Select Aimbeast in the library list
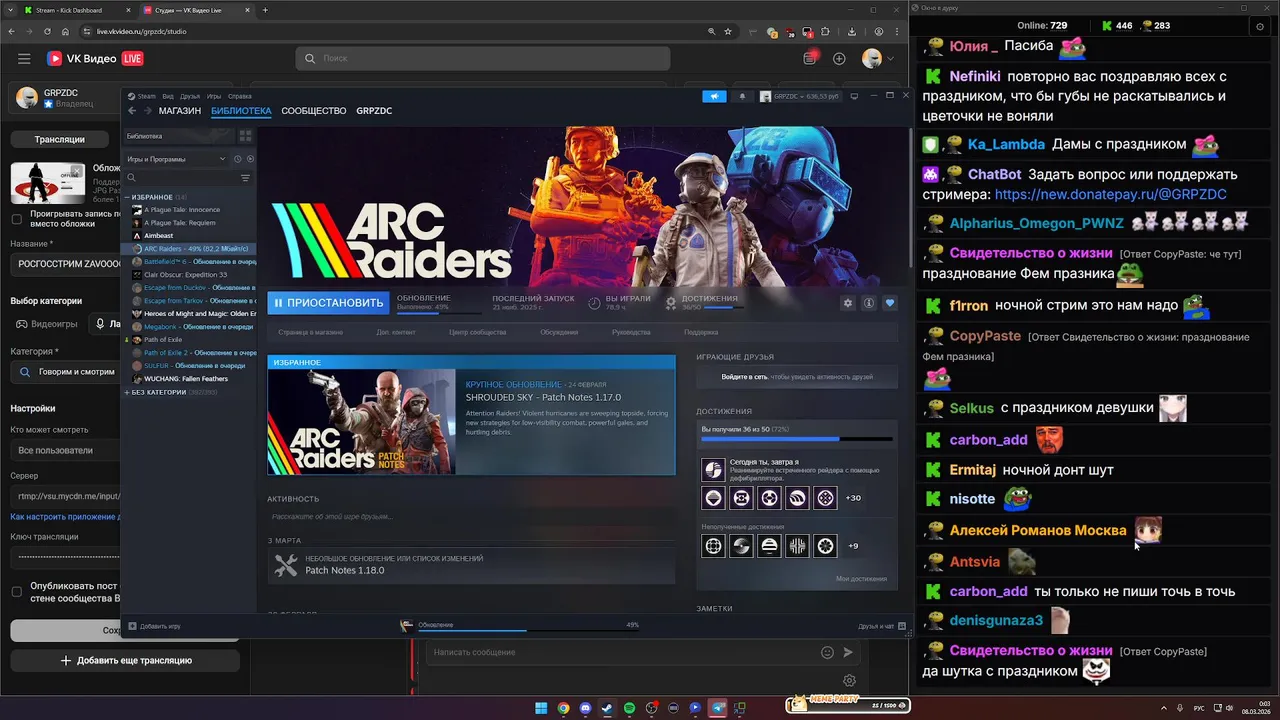The image size is (1280, 720). 158,236
